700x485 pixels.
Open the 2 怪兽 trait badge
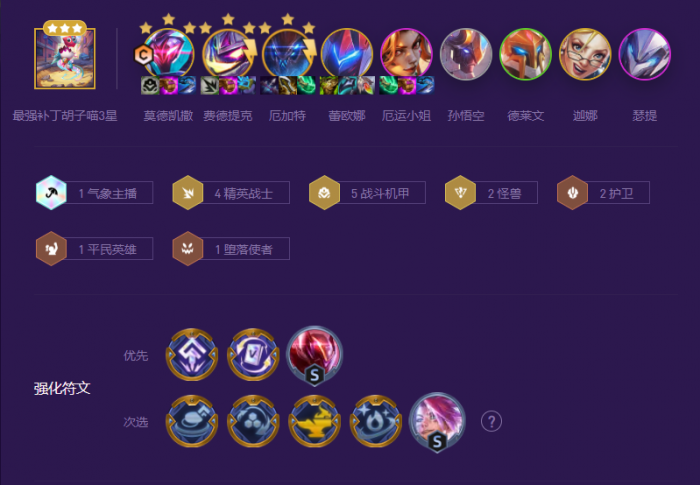click(x=492, y=192)
